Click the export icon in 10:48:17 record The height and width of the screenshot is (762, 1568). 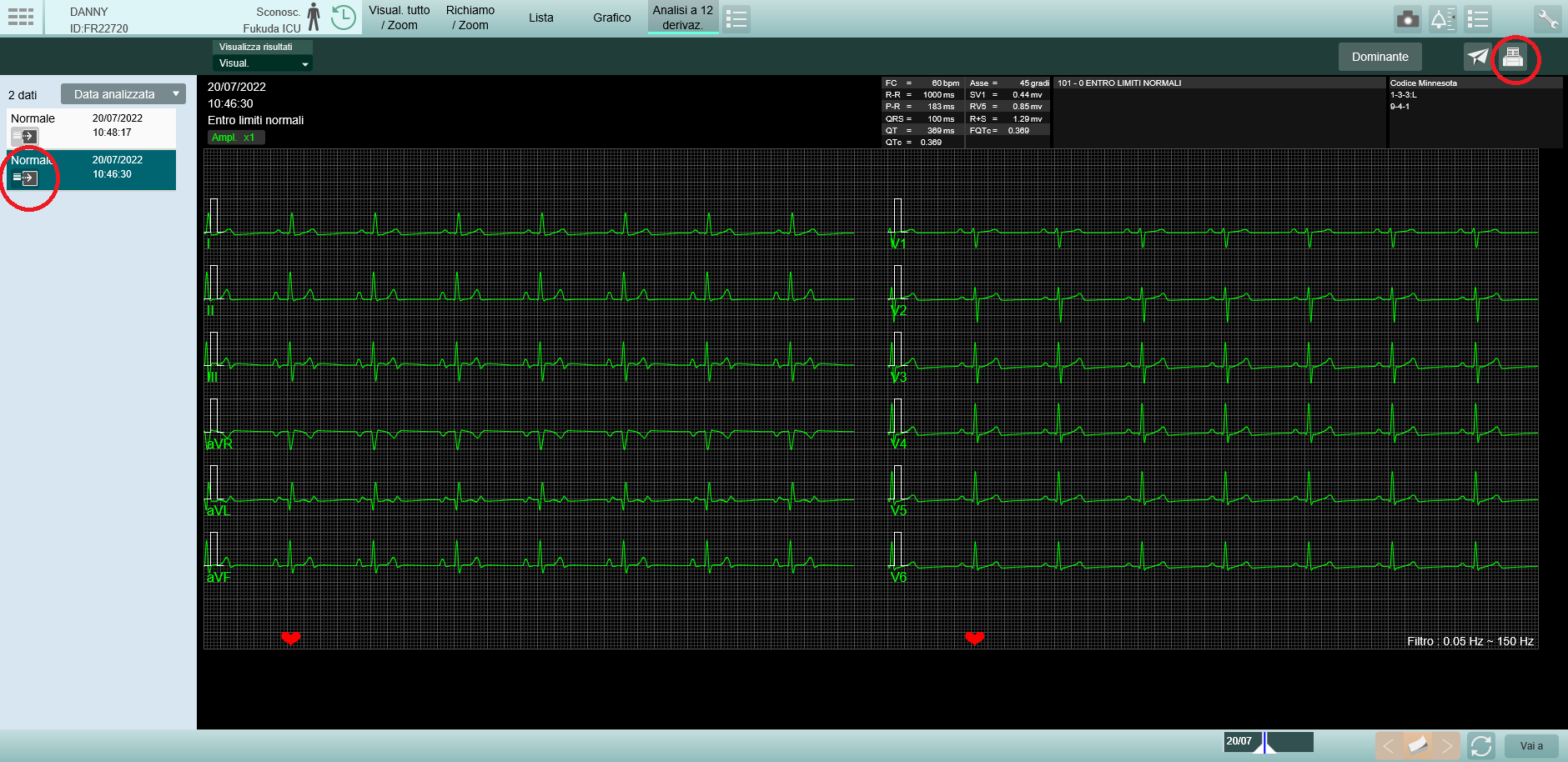tap(25, 136)
